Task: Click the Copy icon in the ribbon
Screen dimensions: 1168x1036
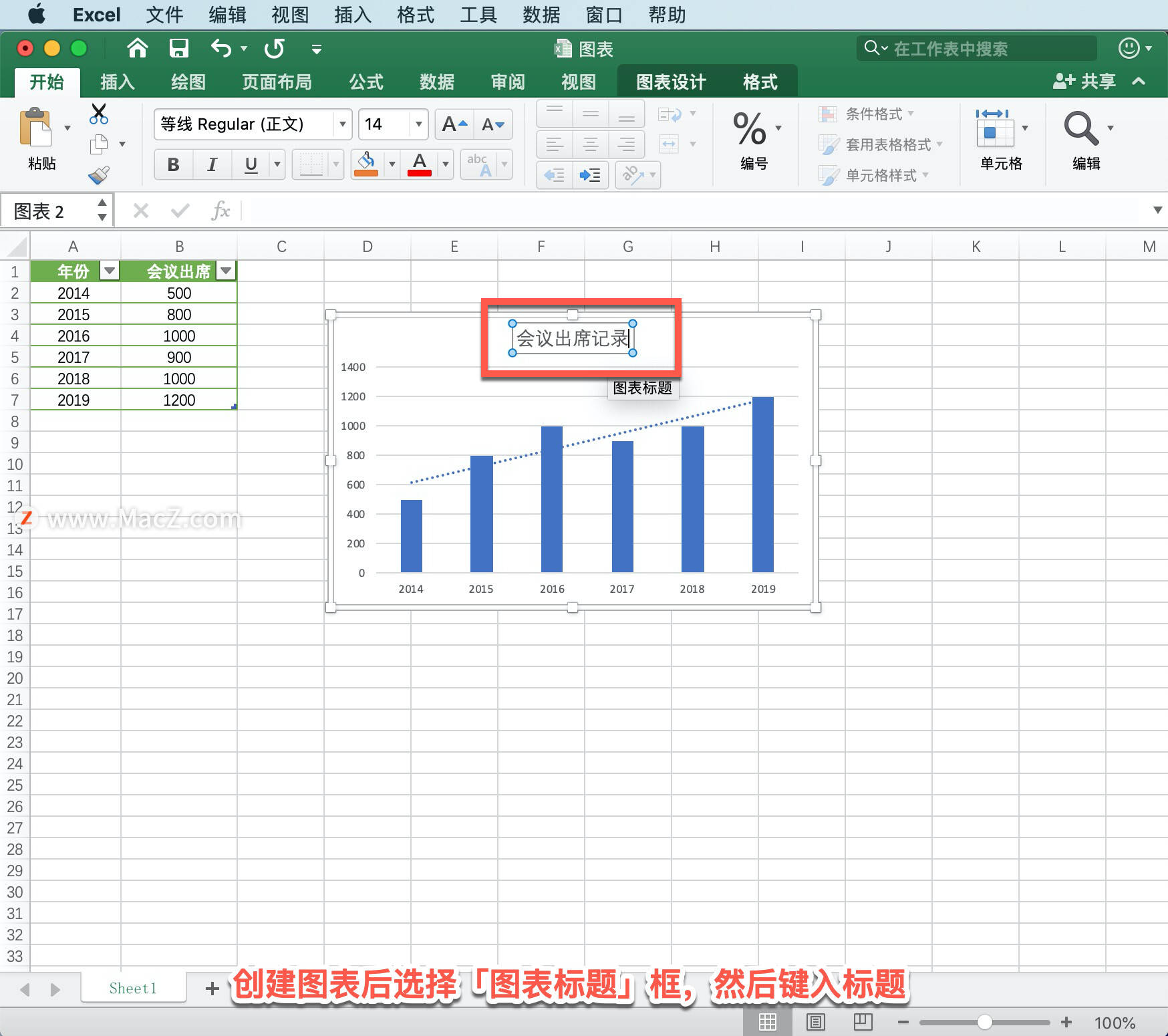Action: (x=100, y=144)
